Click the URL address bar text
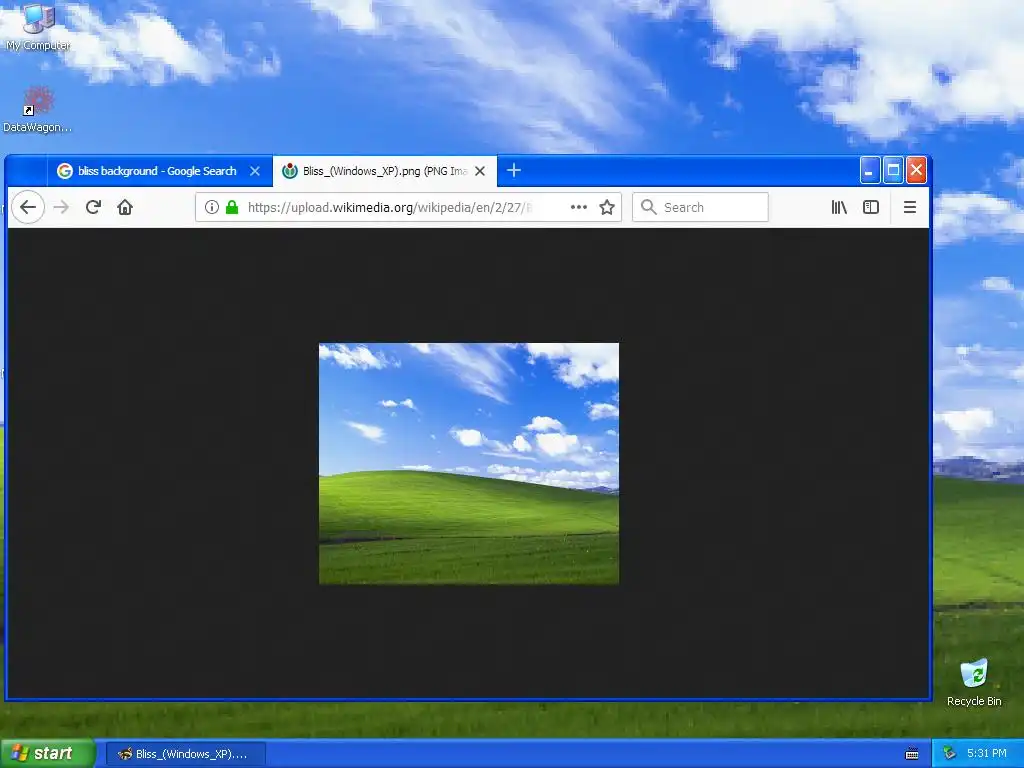This screenshot has width=1024, height=768. tap(390, 208)
